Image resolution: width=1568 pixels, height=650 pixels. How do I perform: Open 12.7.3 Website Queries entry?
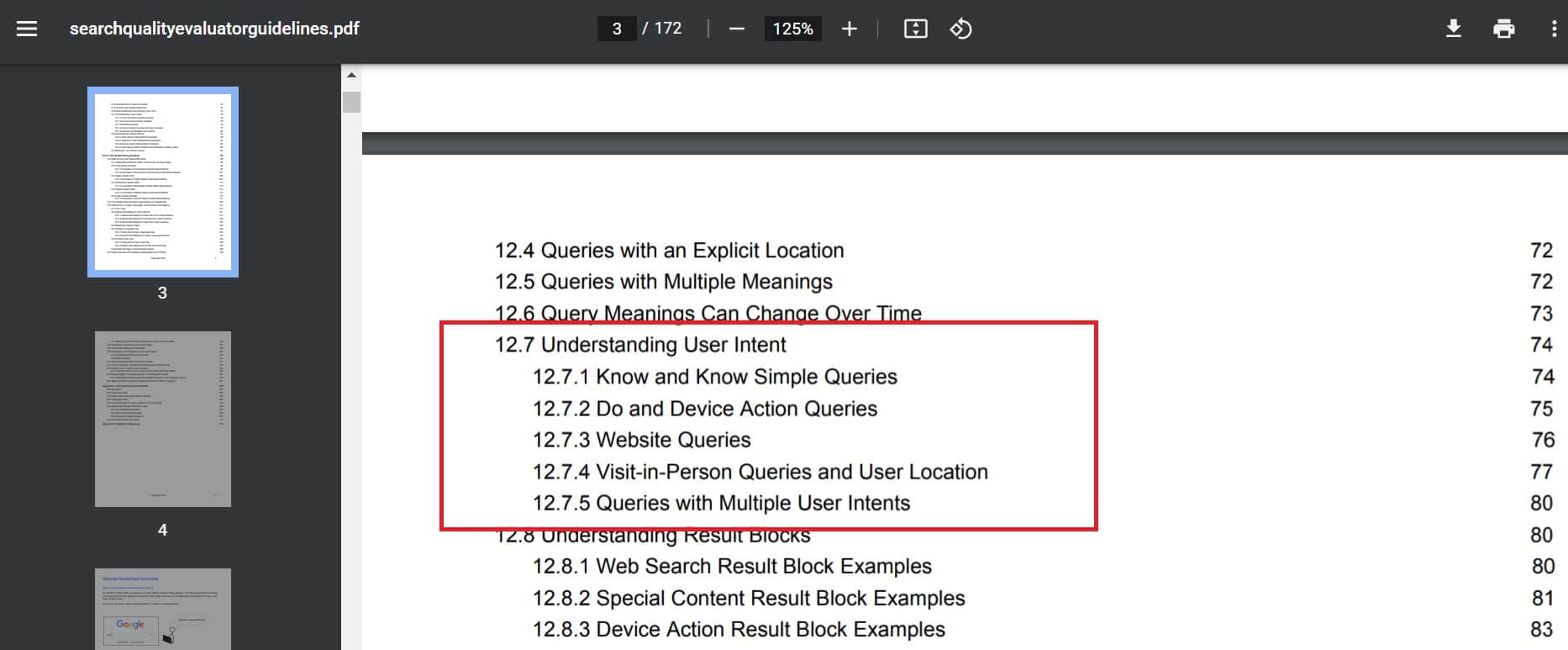pos(641,440)
